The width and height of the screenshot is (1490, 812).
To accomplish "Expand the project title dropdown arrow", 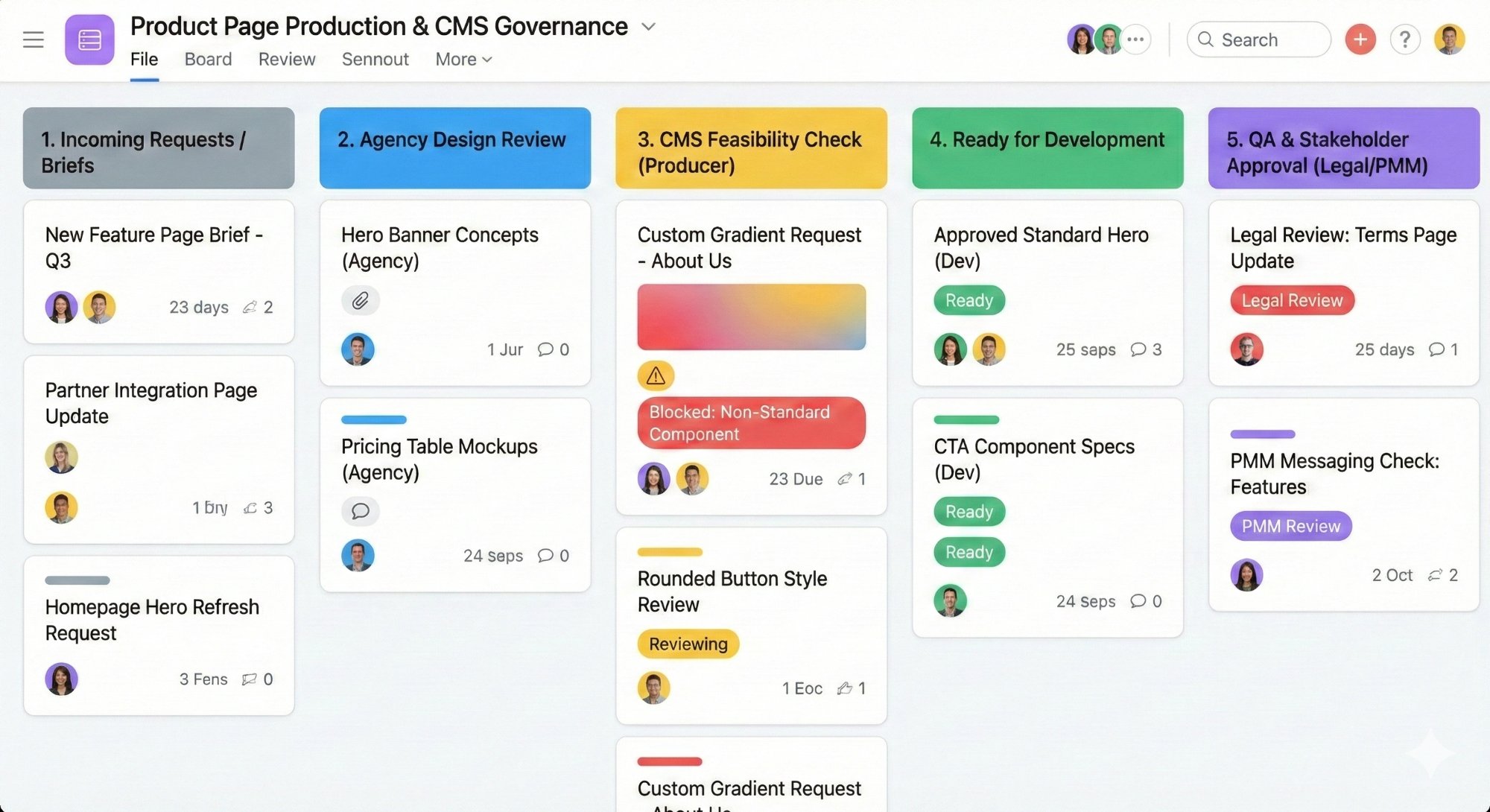I will click(647, 26).
